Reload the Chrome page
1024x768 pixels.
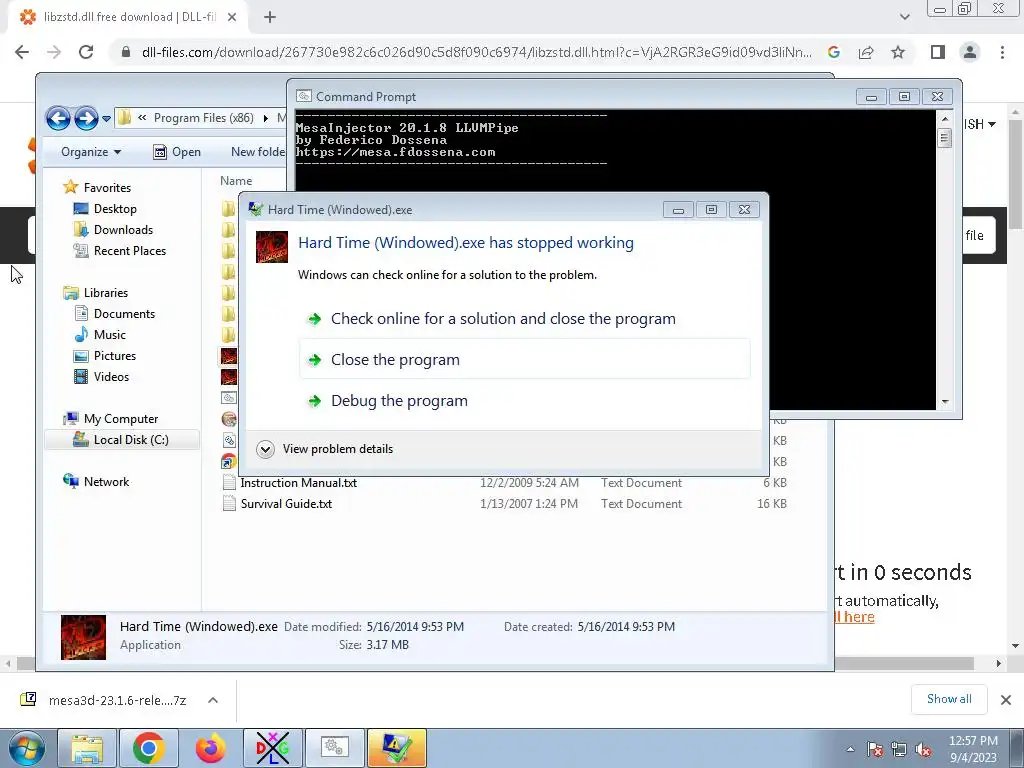click(x=86, y=52)
